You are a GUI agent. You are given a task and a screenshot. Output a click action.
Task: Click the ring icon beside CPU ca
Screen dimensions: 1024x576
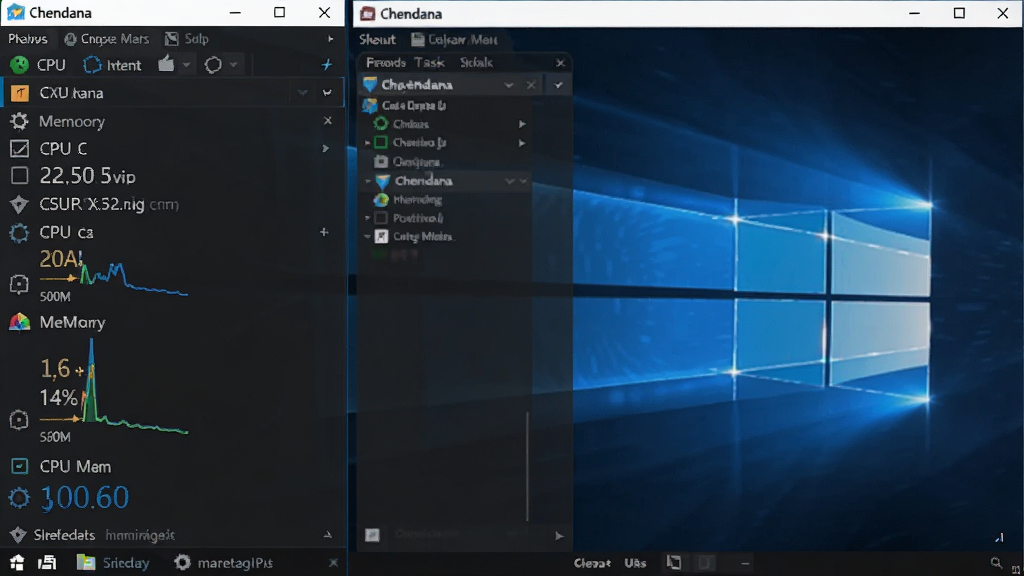(20, 232)
